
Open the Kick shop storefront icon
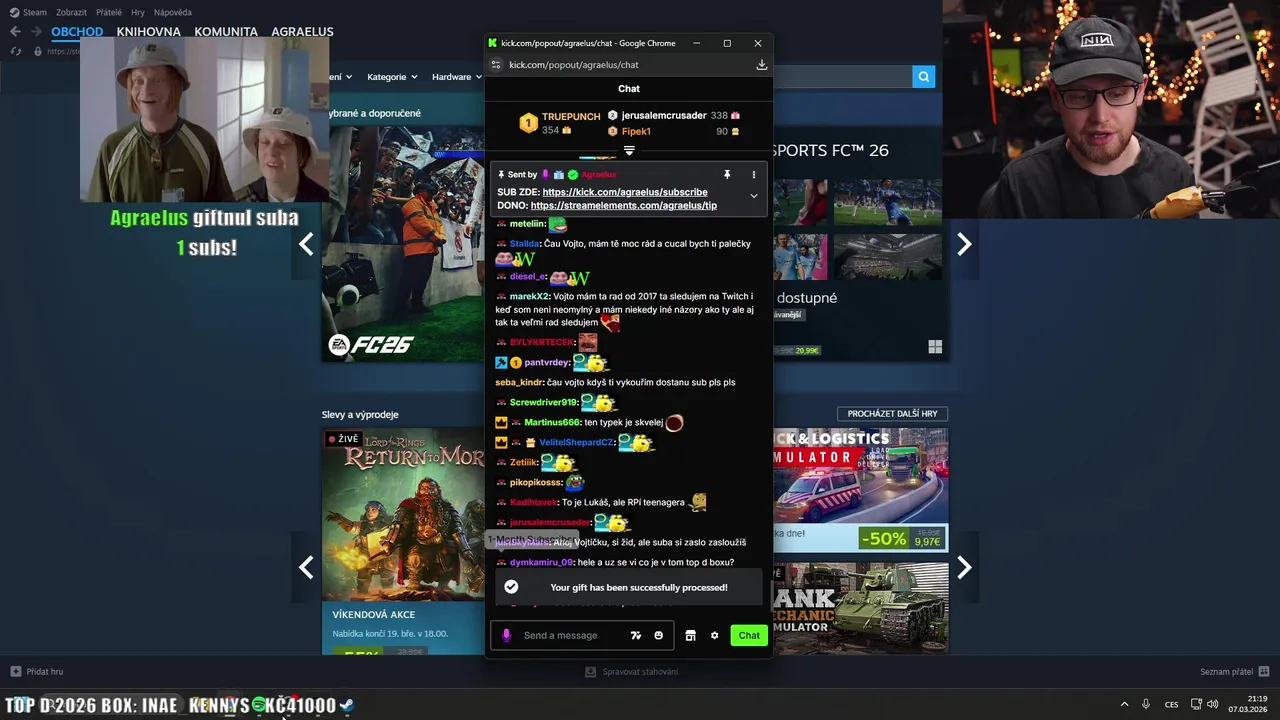click(690, 635)
